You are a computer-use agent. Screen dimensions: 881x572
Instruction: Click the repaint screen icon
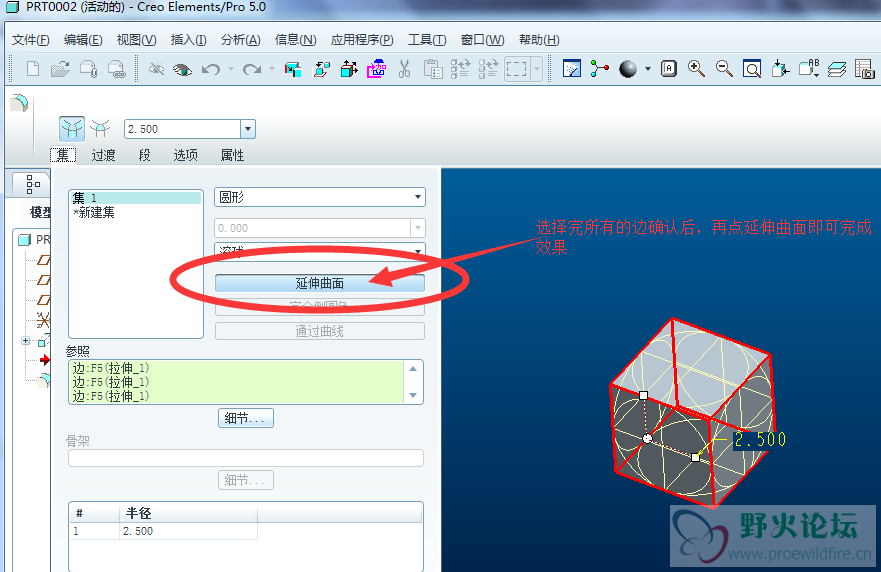click(x=571, y=69)
